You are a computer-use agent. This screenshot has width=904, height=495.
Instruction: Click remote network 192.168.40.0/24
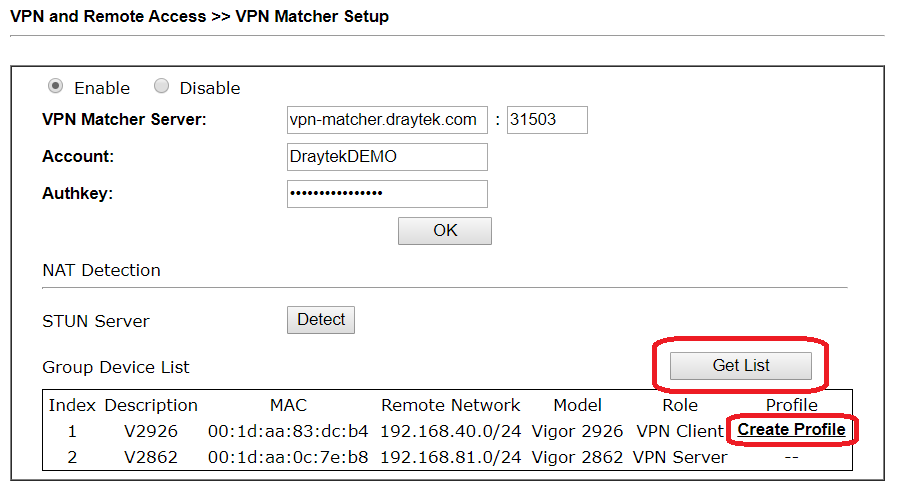click(x=451, y=432)
